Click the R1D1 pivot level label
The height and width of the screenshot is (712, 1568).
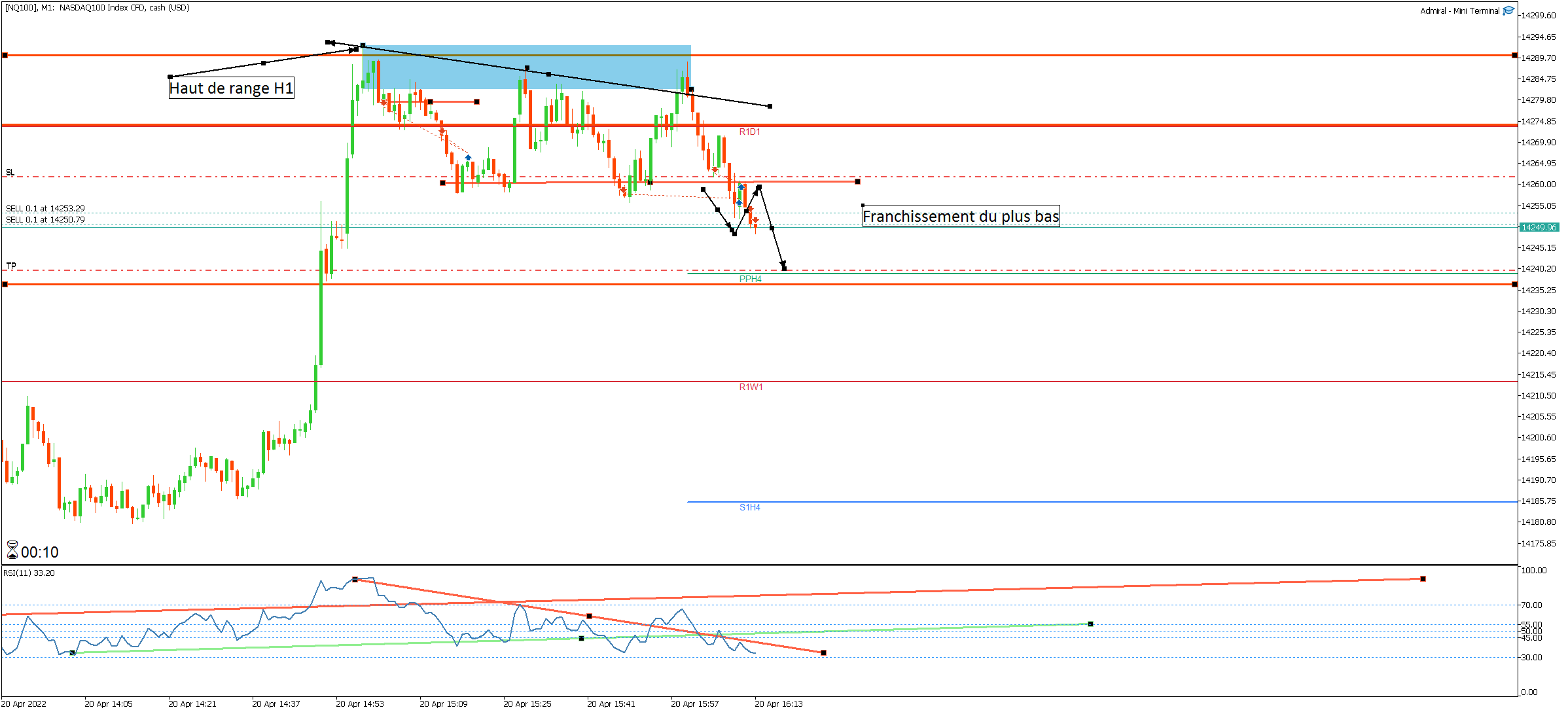749,132
